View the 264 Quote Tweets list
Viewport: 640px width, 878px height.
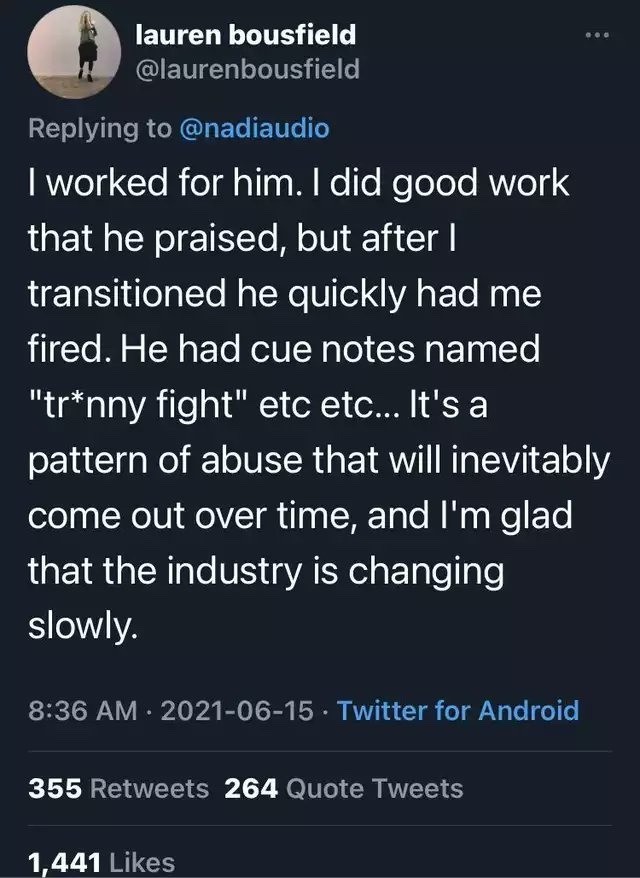[344, 788]
